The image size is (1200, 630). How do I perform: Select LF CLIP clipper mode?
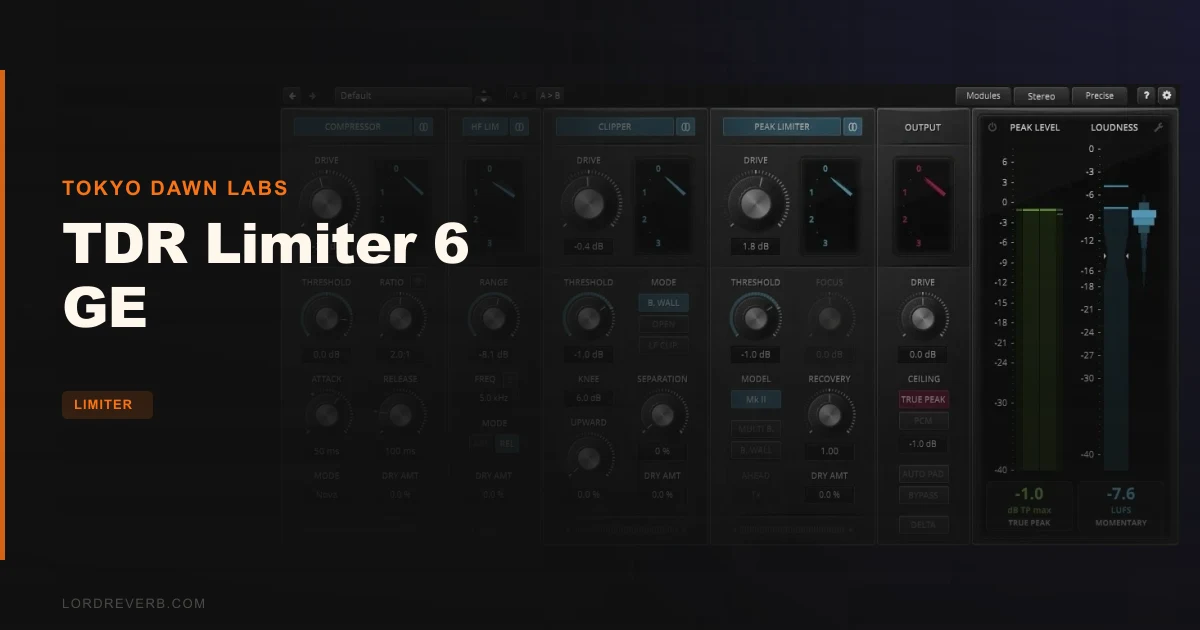pos(664,345)
